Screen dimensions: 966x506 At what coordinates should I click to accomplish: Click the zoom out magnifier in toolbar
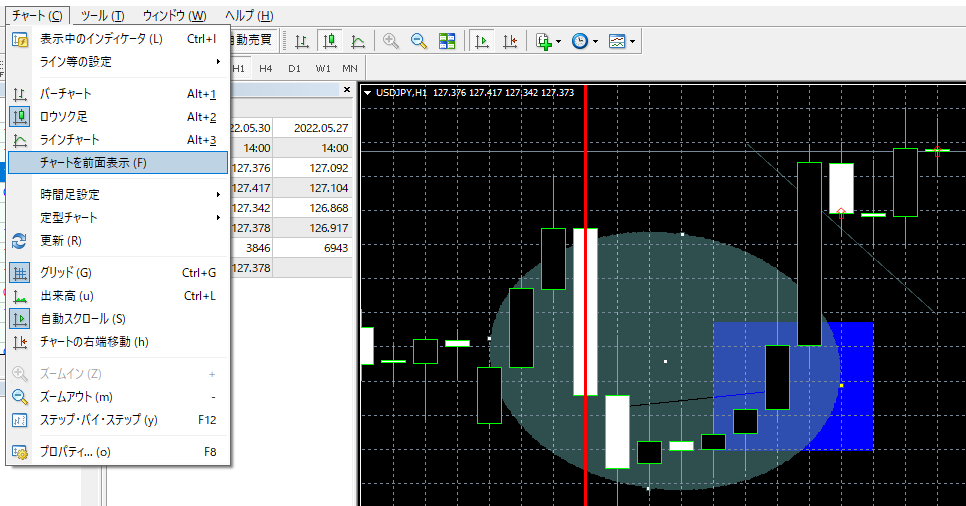419,41
